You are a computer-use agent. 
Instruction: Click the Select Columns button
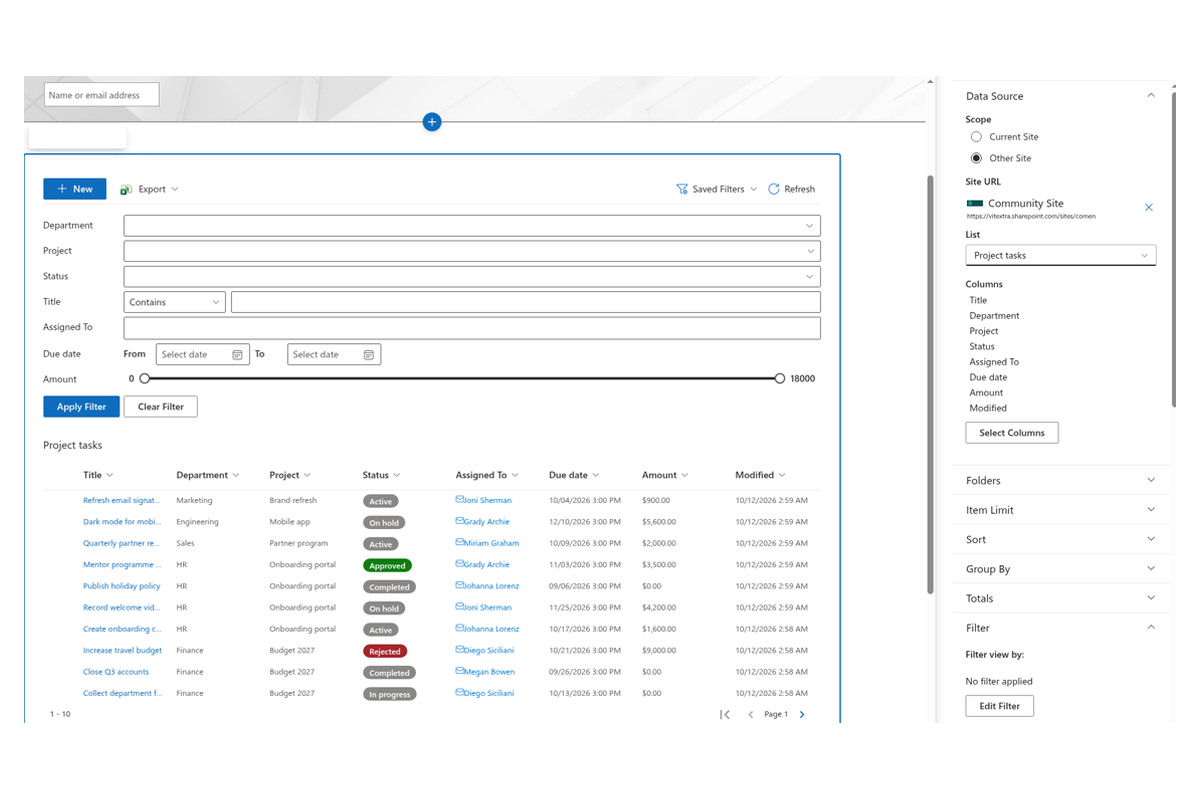1012,433
